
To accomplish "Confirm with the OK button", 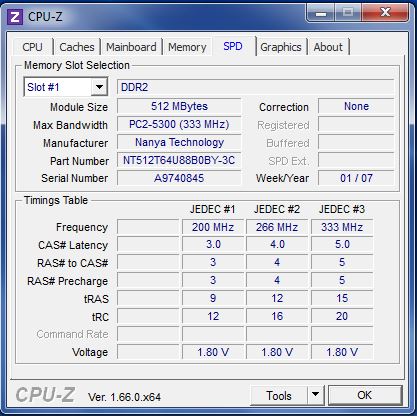I will (364, 395).
